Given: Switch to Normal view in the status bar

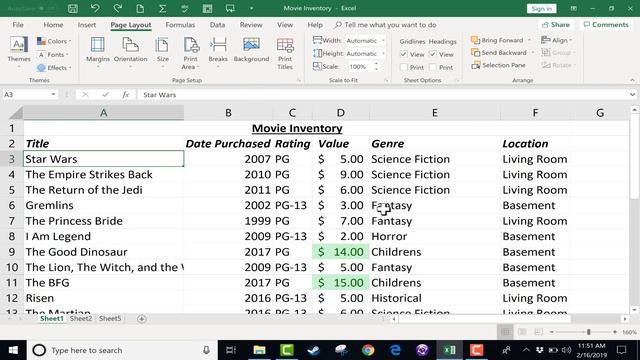Looking at the screenshot, I should [x=505, y=332].
